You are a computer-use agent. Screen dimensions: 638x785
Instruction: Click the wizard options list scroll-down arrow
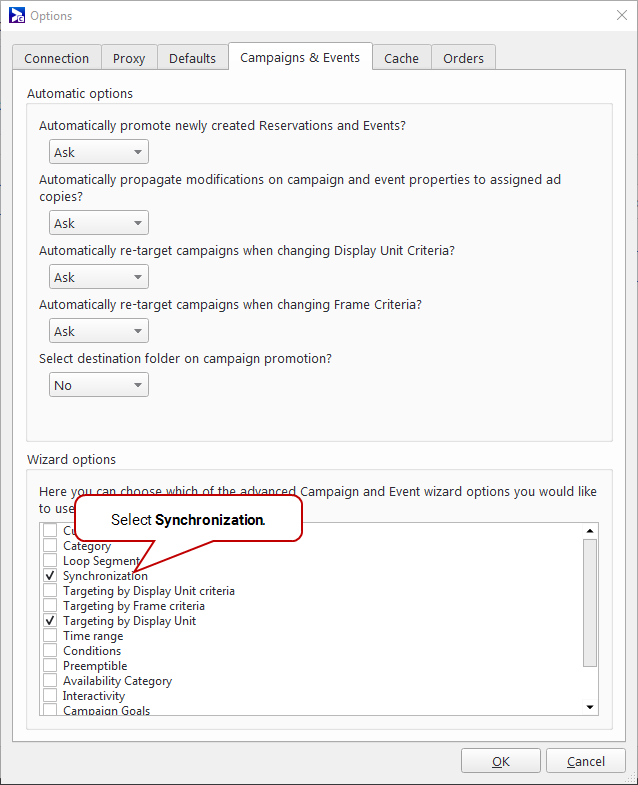(590, 707)
